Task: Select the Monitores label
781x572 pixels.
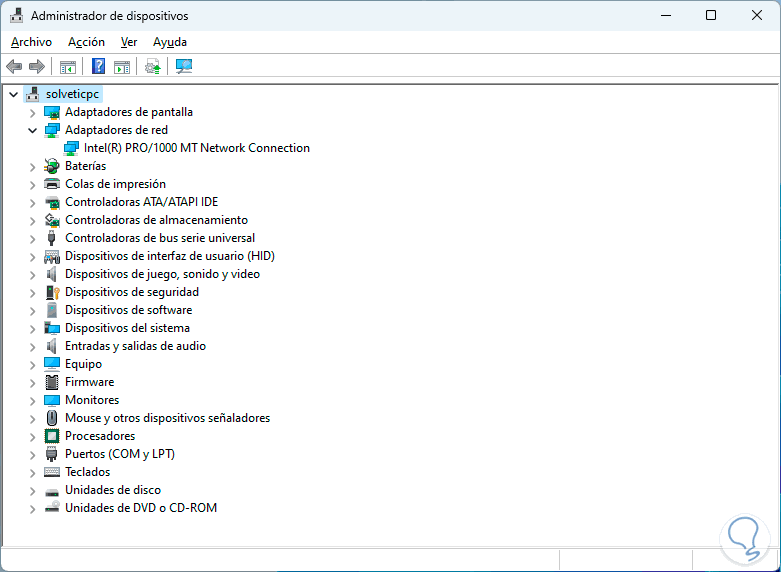Action: pyautogui.click(x=92, y=400)
